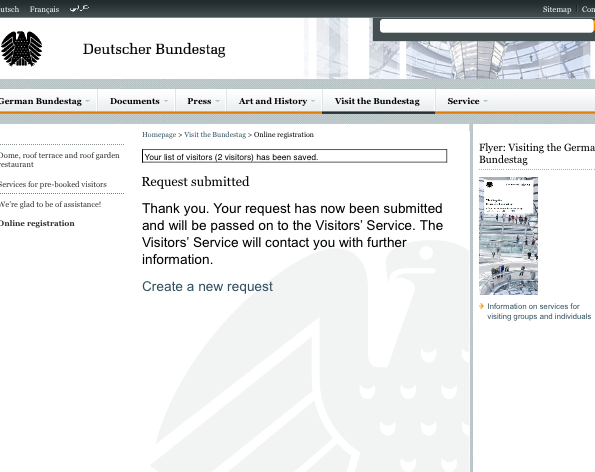Screen dimensions: 595x472
Task: Switch language to Français
Action: (x=44, y=9)
